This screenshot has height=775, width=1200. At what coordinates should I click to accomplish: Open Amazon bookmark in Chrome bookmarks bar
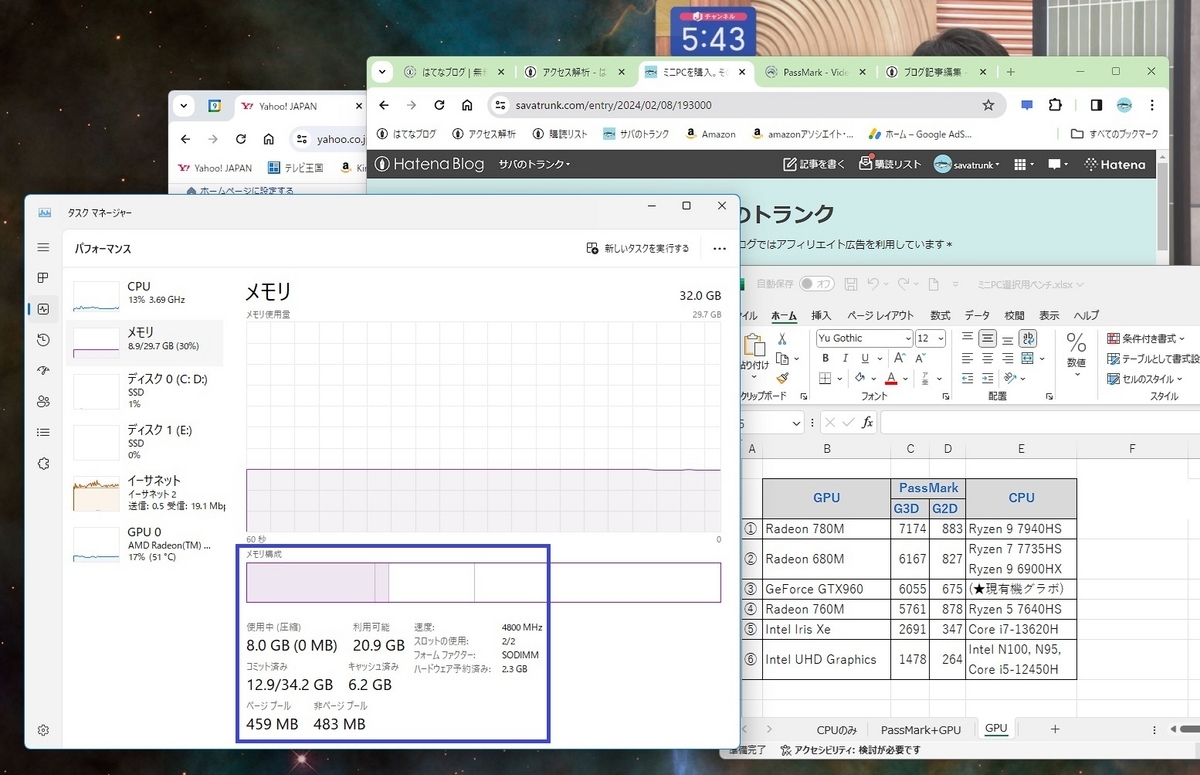709,134
